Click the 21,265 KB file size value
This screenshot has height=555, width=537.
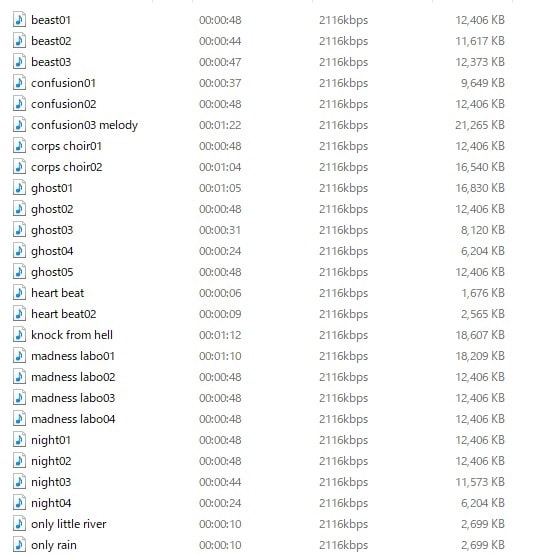coord(480,125)
